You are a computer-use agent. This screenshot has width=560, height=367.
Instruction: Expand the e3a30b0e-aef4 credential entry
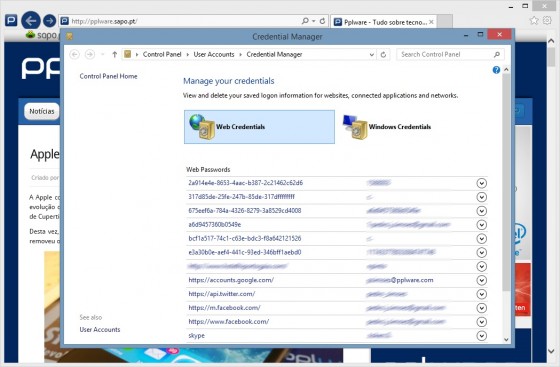pyautogui.click(x=481, y=252)
